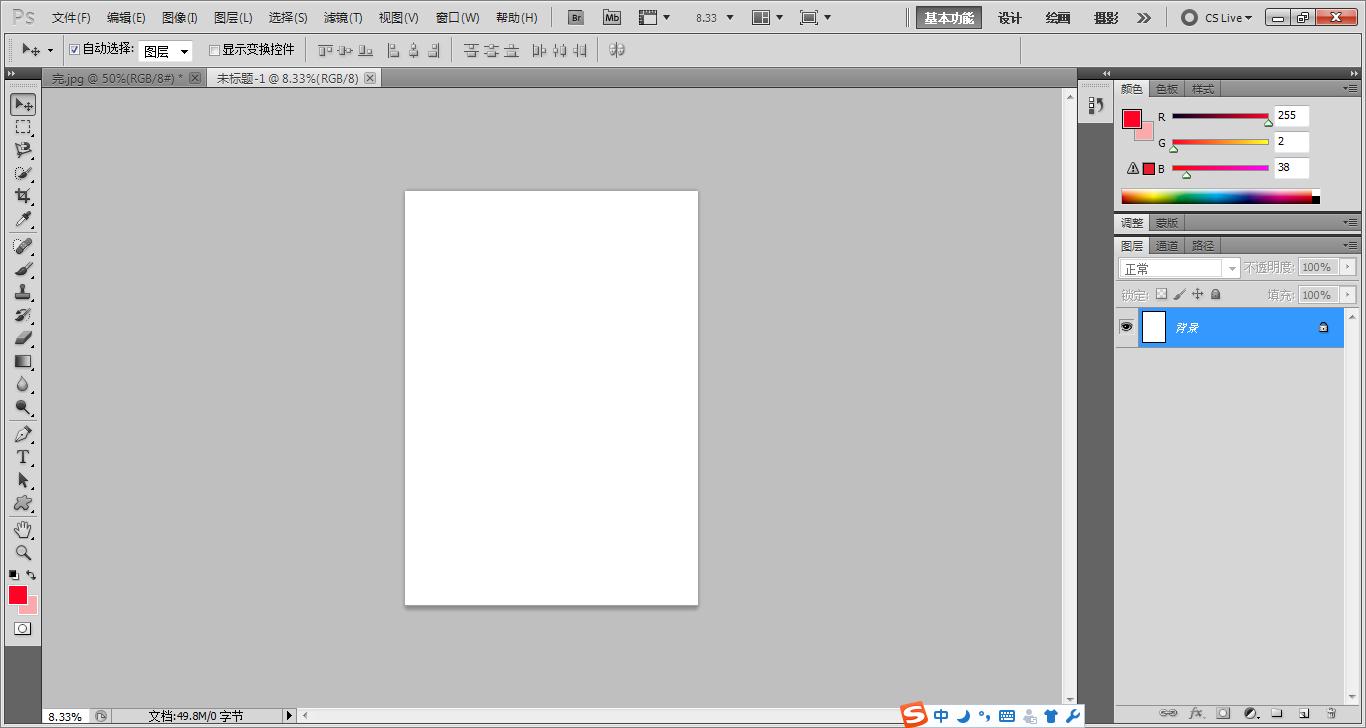Select the Rectangular Marquee tool

23,127
